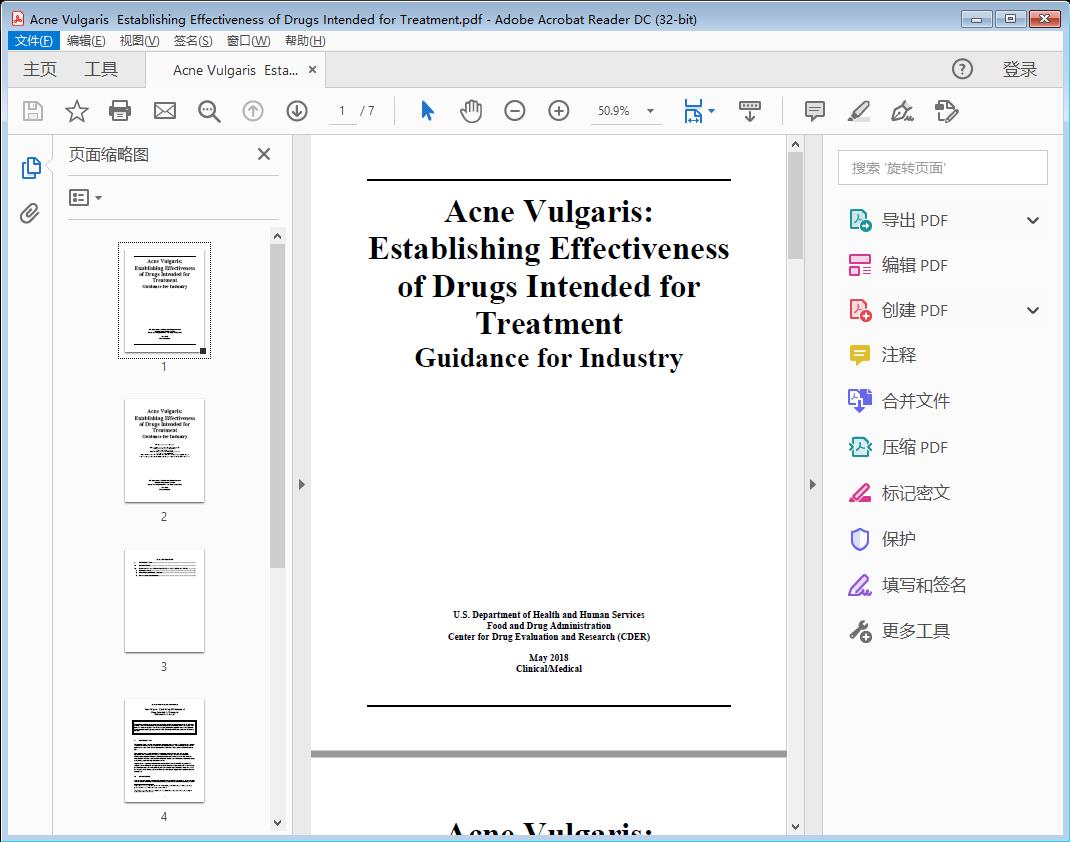Image resolution: width=1070 pixels, height=842 pixels.
Task: Open the 文件 menu
Action: pos(33,40)
